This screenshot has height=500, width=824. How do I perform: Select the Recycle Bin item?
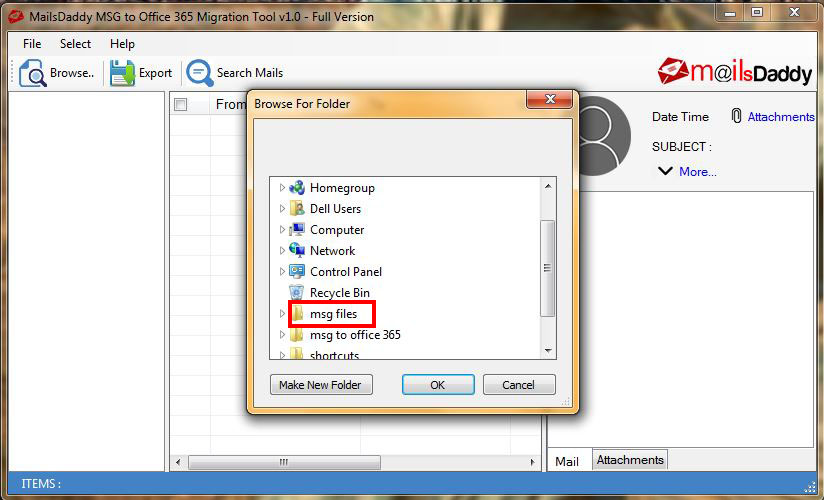[x=339, y=293]
